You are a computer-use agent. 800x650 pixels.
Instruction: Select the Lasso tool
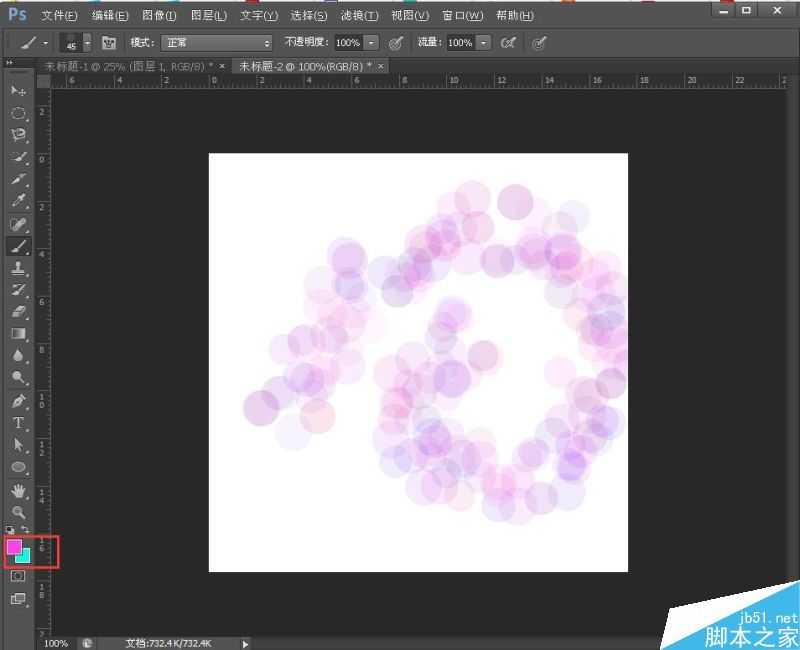(18, 135)
